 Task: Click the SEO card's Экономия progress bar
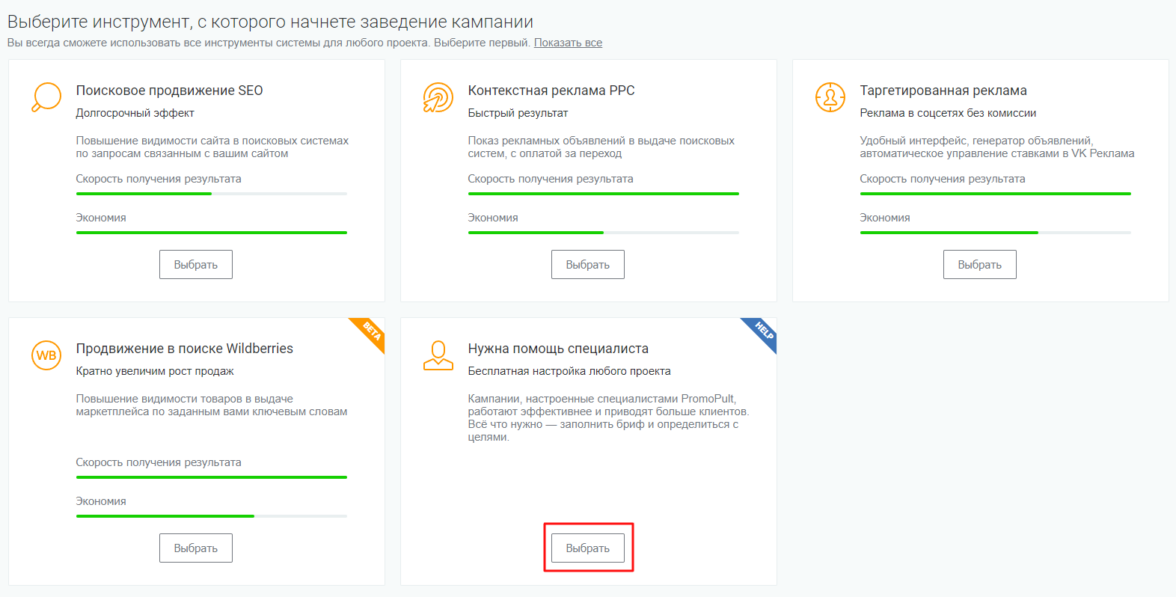click(x=211, y=232)
